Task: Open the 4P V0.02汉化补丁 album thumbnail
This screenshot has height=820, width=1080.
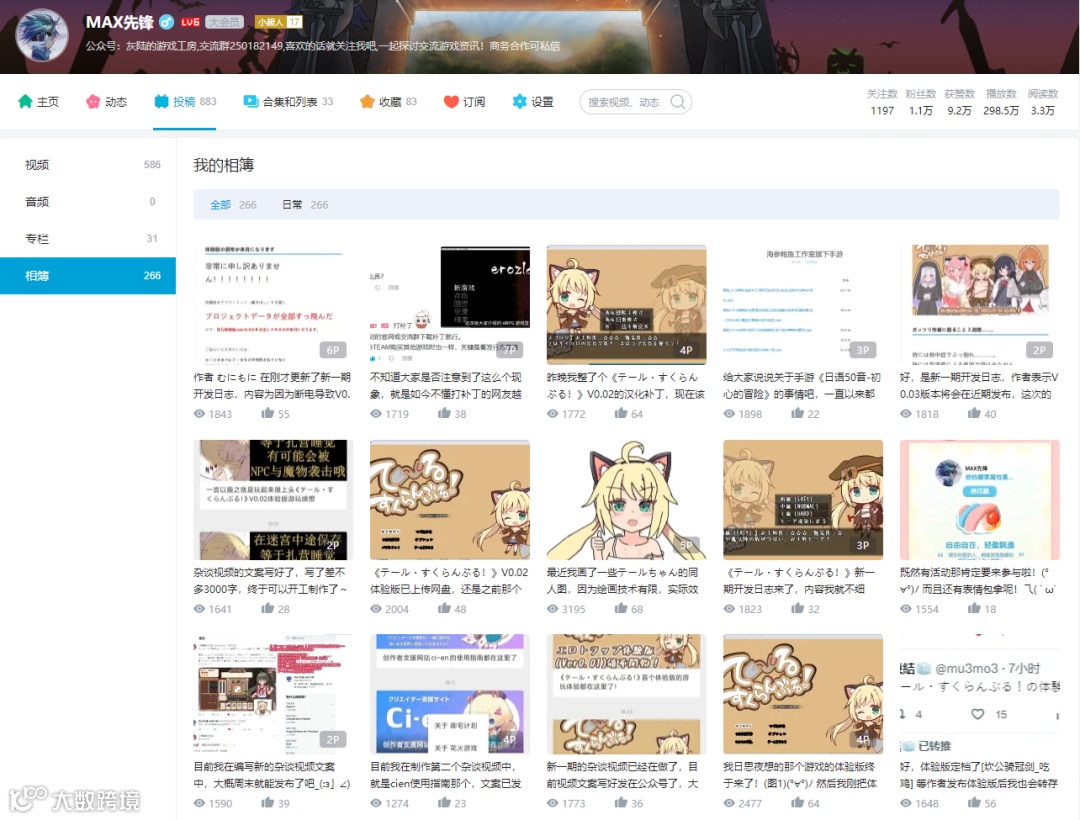Action: coord(626,304)
